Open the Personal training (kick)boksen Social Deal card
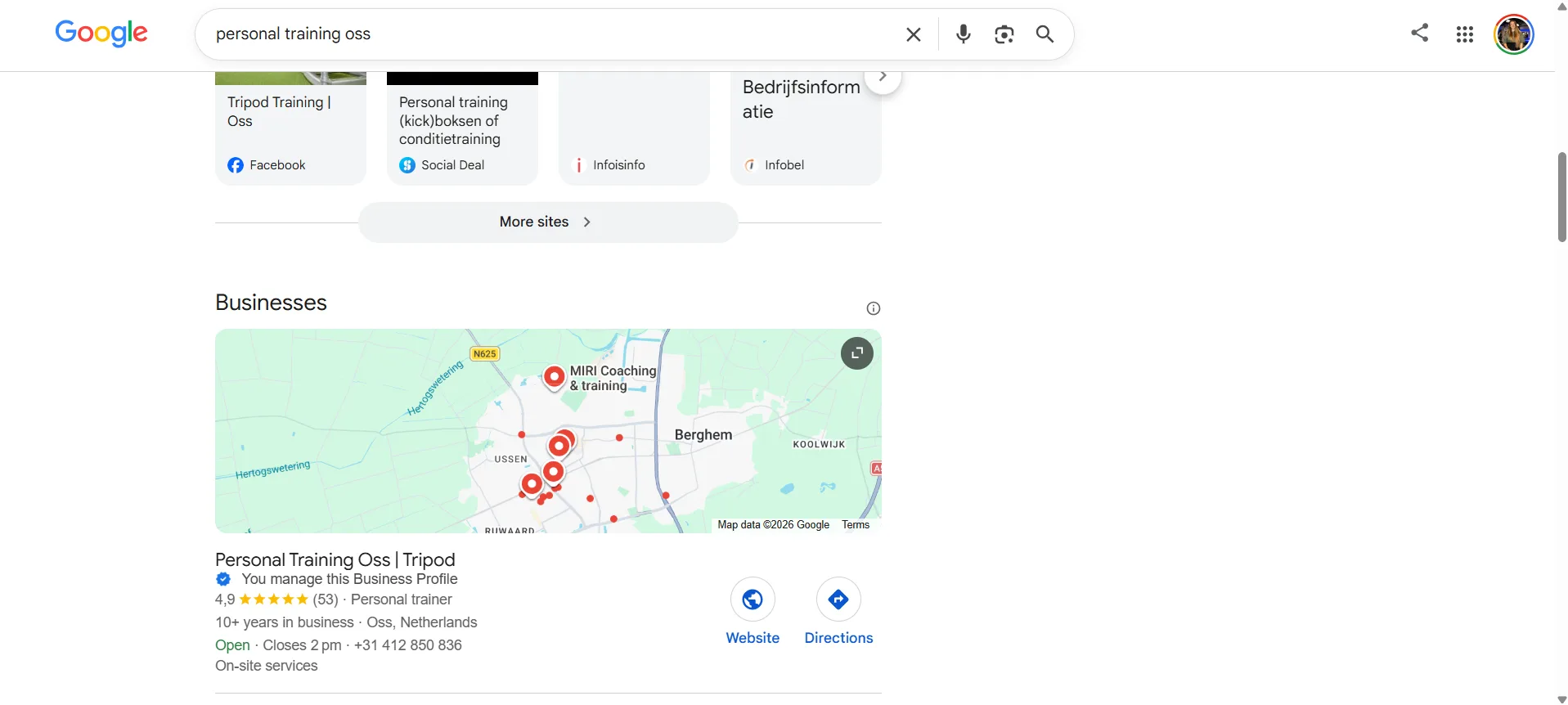 click(462, 128)
